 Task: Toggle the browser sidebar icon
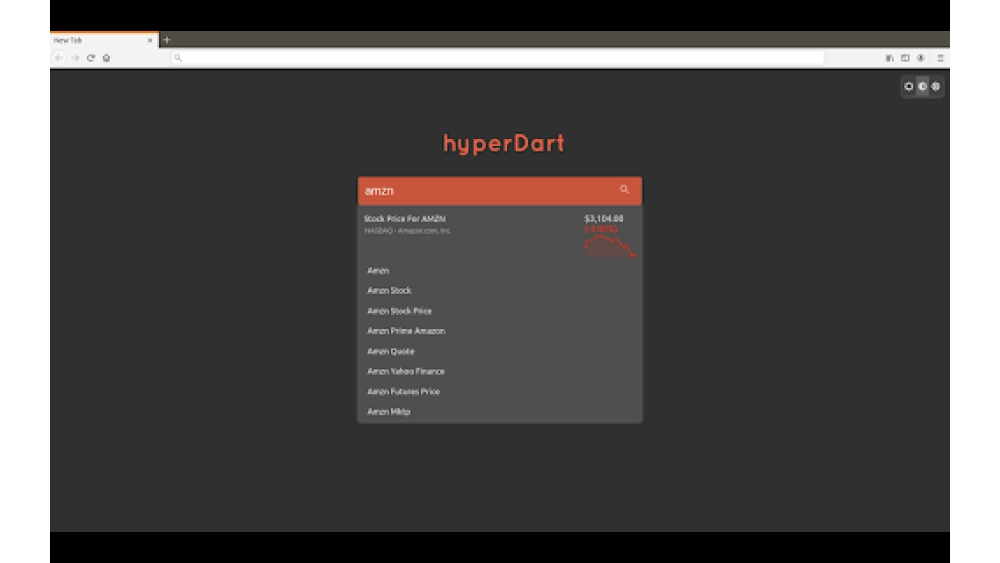click(x=905, y=58)
